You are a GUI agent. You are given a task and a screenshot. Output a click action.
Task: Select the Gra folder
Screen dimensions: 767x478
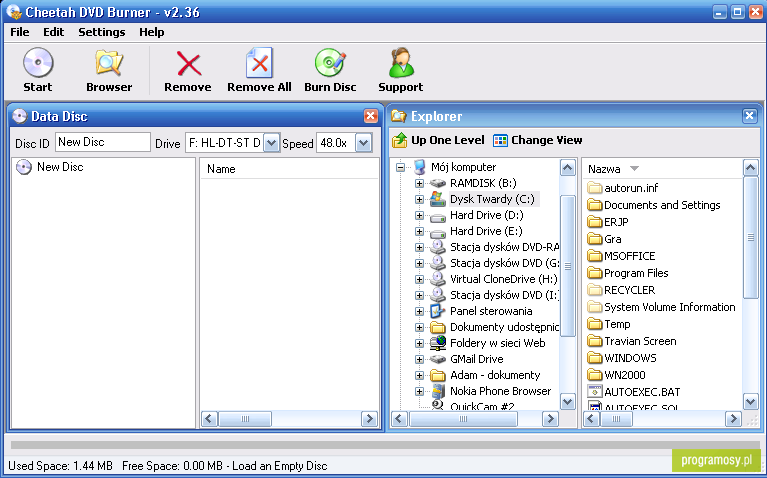coord(612,239)
